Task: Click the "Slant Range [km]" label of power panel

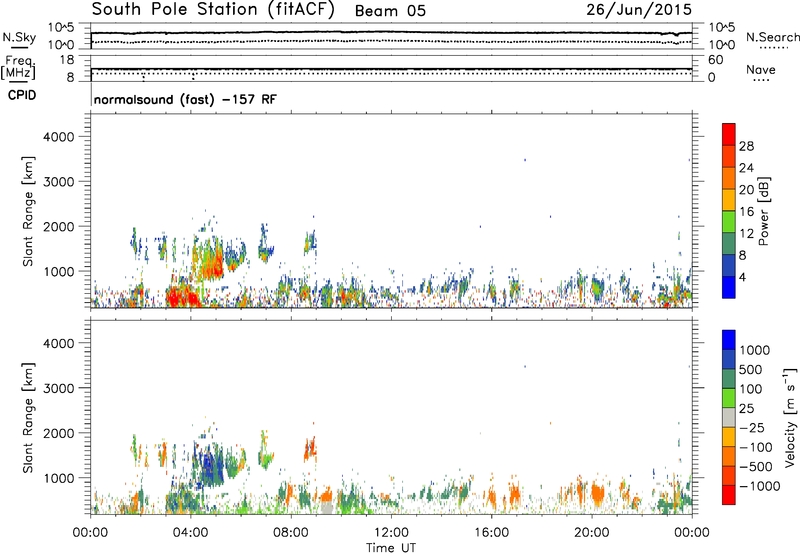Action: pyautogui.click(x=28, y=212)
